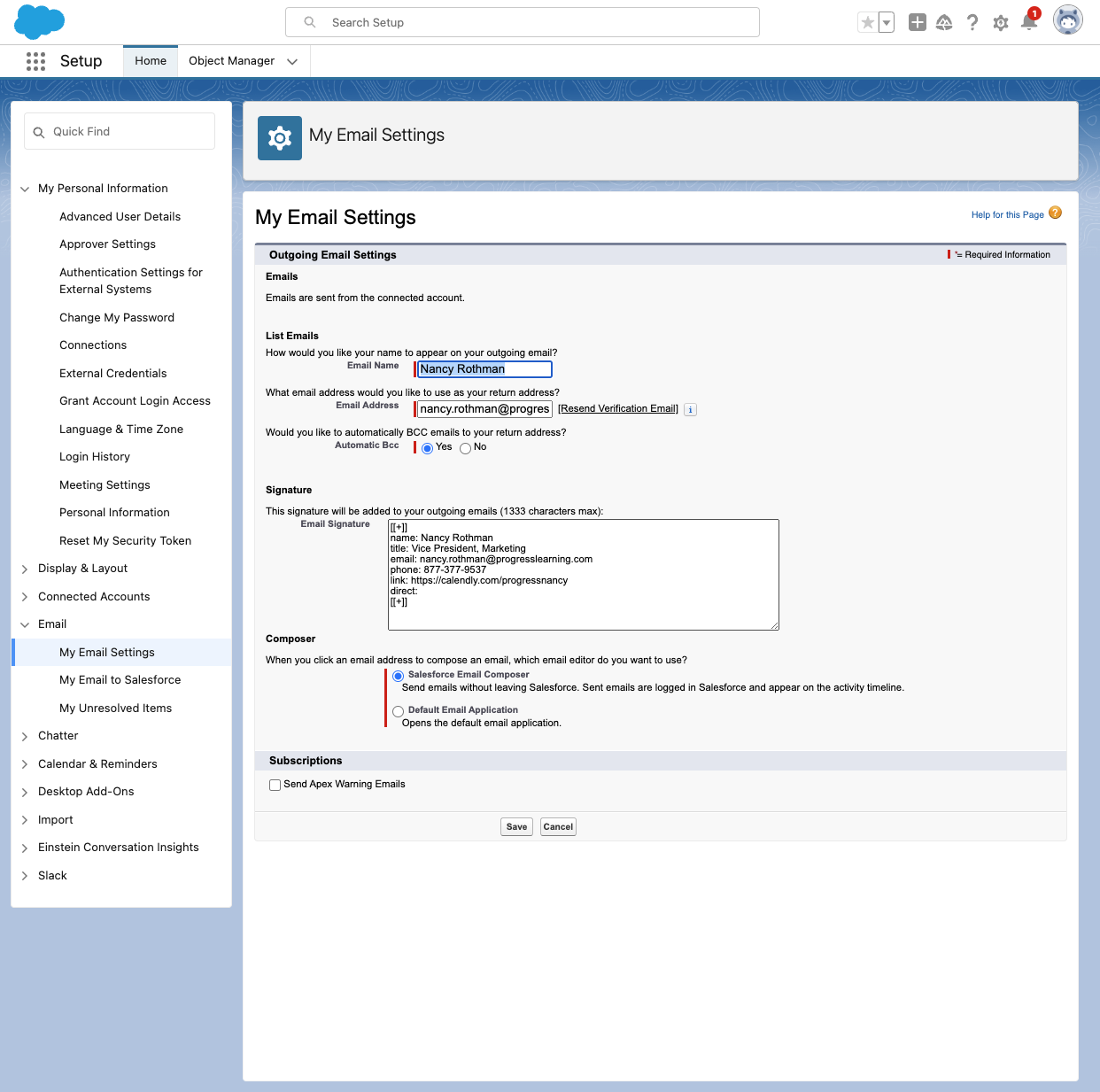Click the star favorite icon
Image resolution: width=1100 pixels, height=1092 pixels.
pyautogui.click(x=867, y=23)
